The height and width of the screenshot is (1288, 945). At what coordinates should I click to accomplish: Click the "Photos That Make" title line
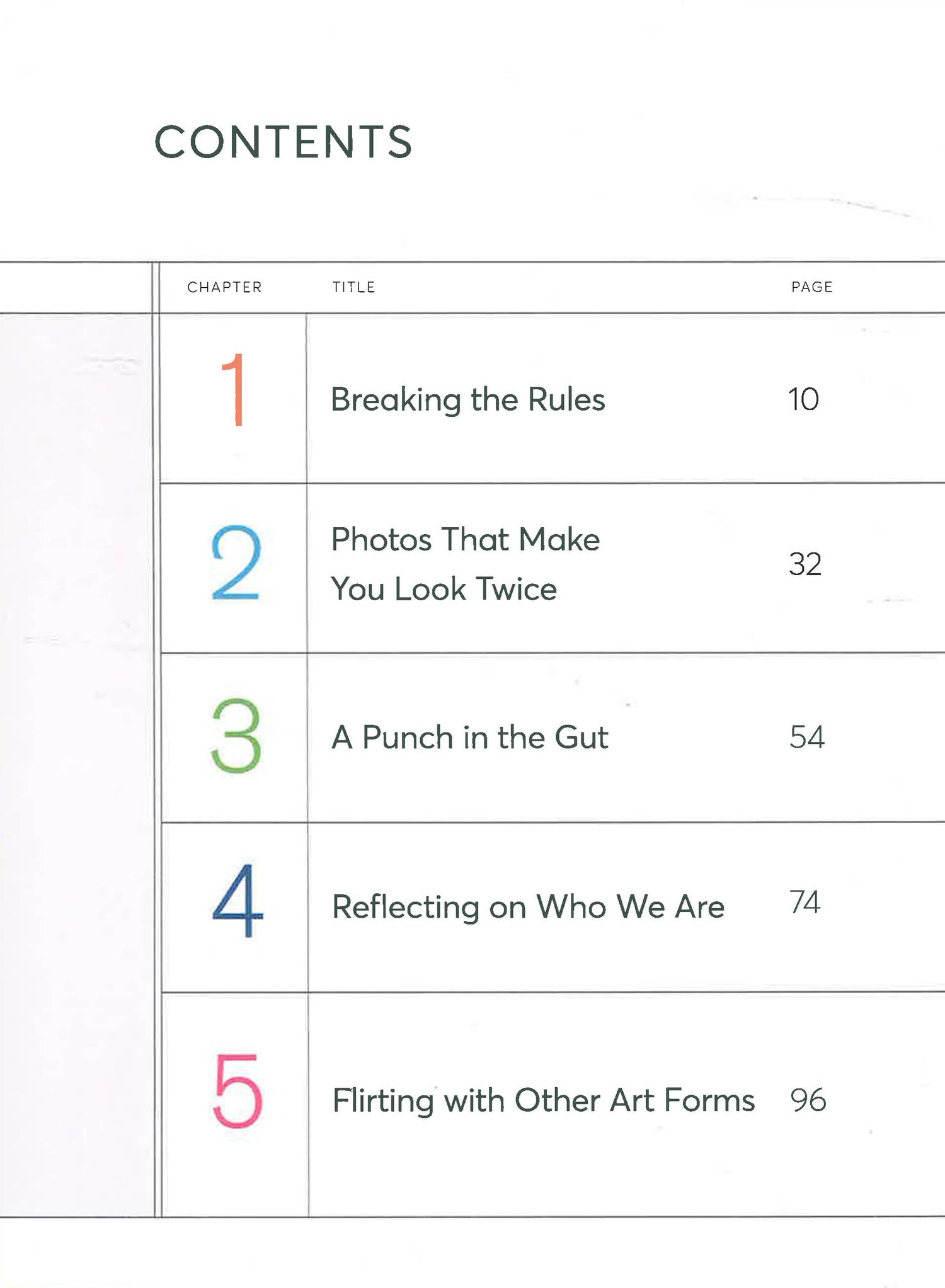pyautogui.click(x=465, y=540)
